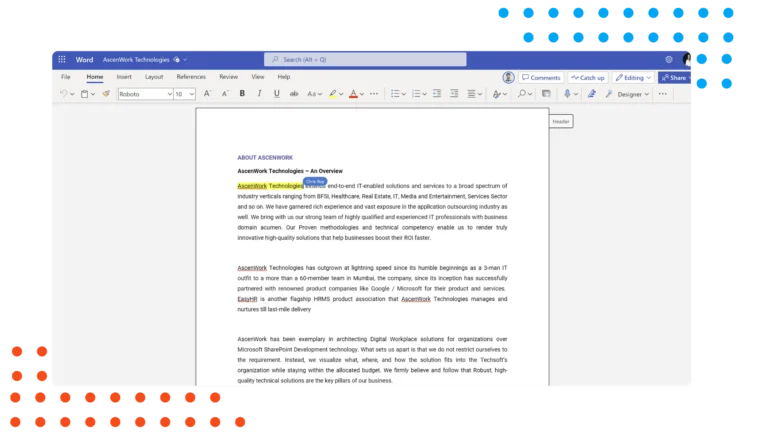Viewport: 768px width, 432px height.
Task: Open the undo dropdown arrow
Action: click(x=72, y=94)
